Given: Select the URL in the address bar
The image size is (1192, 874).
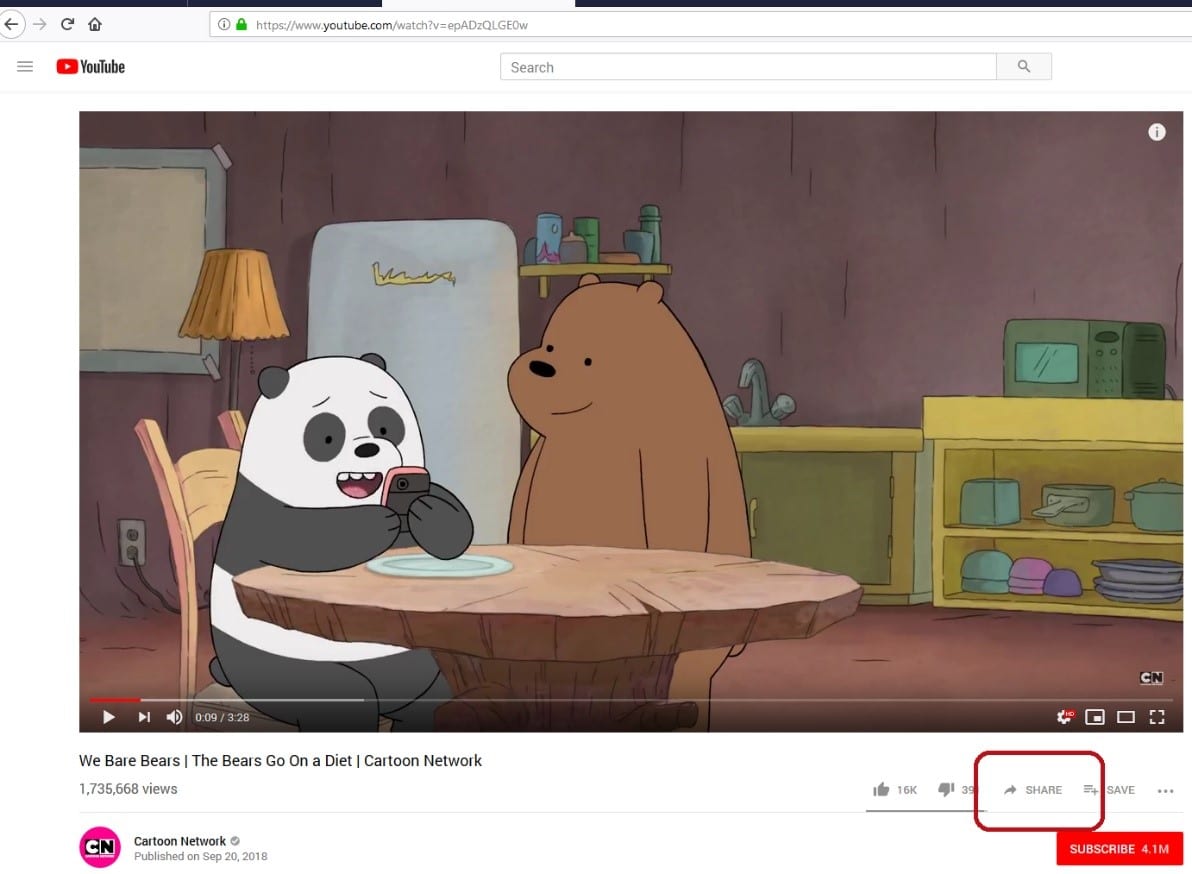Looking at the screenshot, I should (392, 25).
